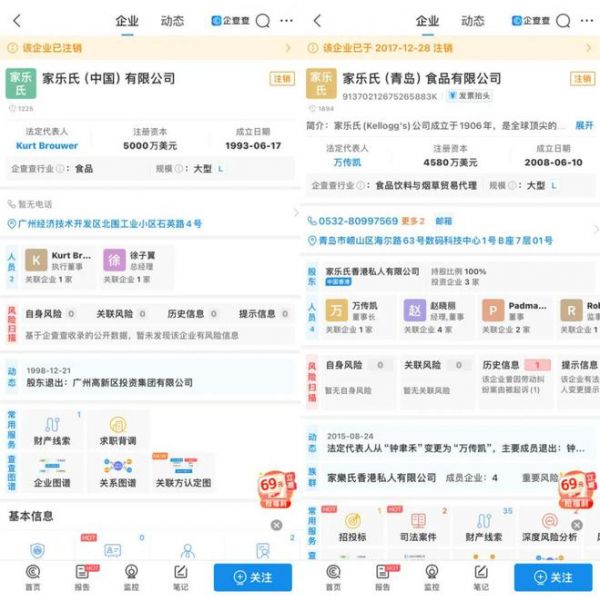Open 深度风险分析 service icon

pos(549,527)
